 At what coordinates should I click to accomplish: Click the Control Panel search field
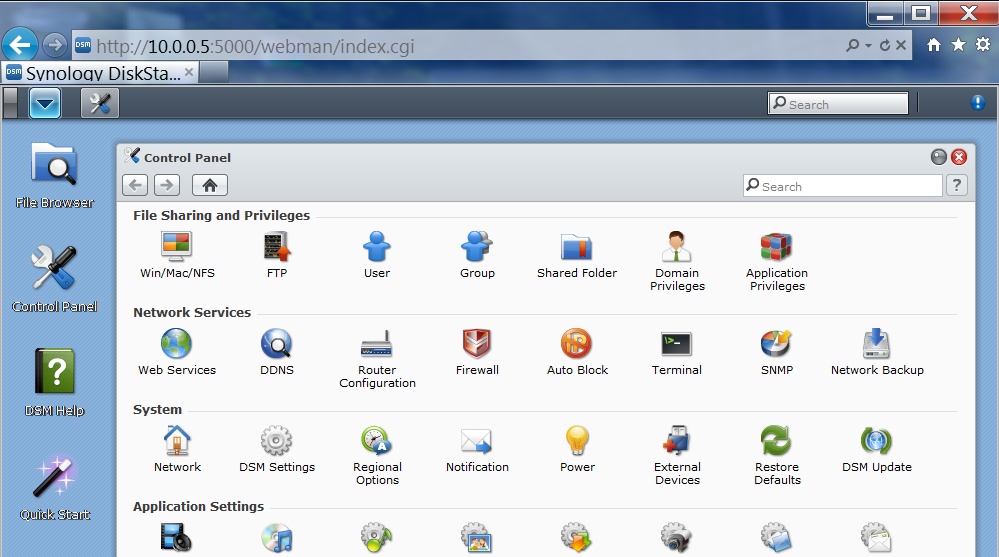(x=842, y=185)
